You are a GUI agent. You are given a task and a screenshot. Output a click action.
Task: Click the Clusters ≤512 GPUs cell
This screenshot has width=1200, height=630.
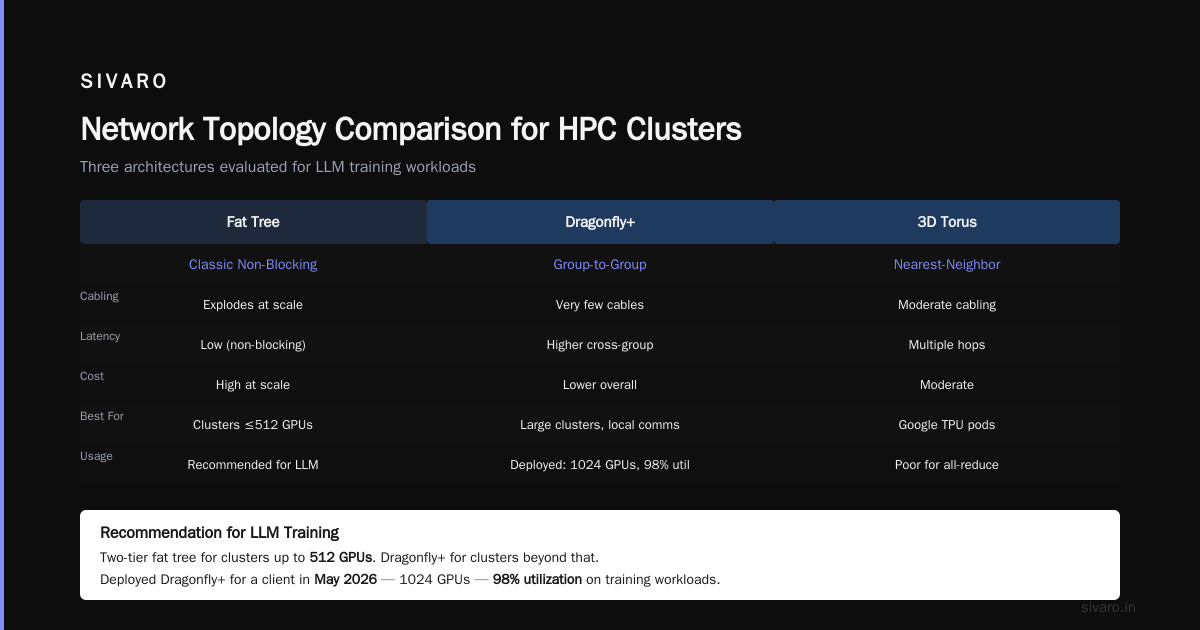(x=253, y=425)
